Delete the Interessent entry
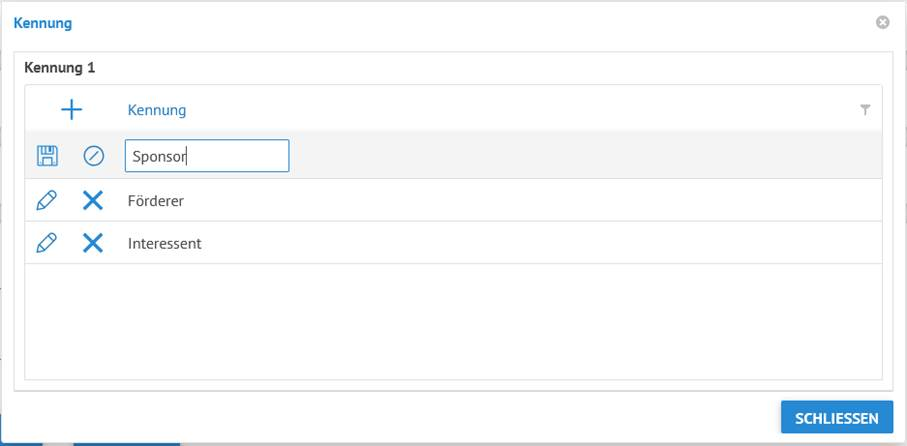The image size is (907, 446). [93, 243]
